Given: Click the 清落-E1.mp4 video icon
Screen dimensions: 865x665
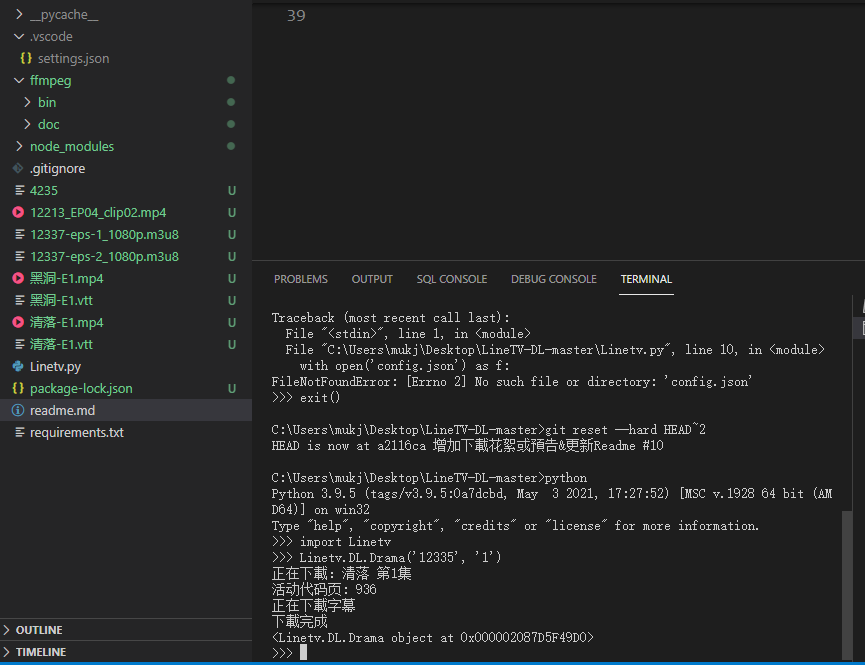Looking at the screenshot, I should pyautogui.click(x=18, y=322).
